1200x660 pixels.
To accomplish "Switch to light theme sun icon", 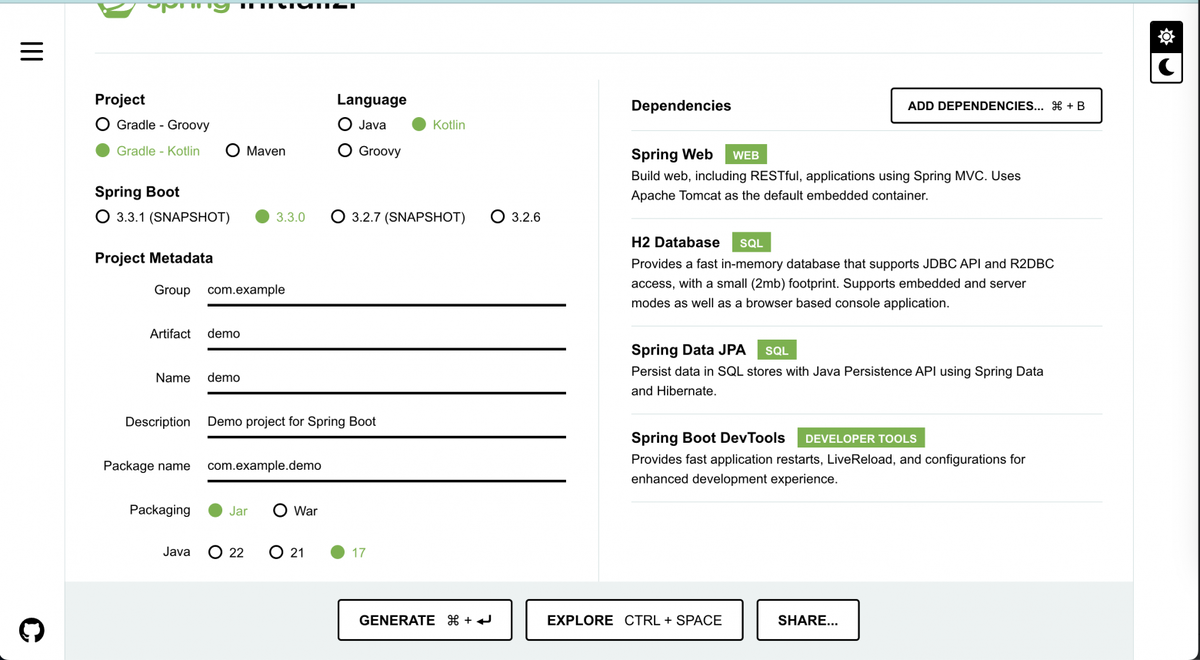I will point(1165,36).
